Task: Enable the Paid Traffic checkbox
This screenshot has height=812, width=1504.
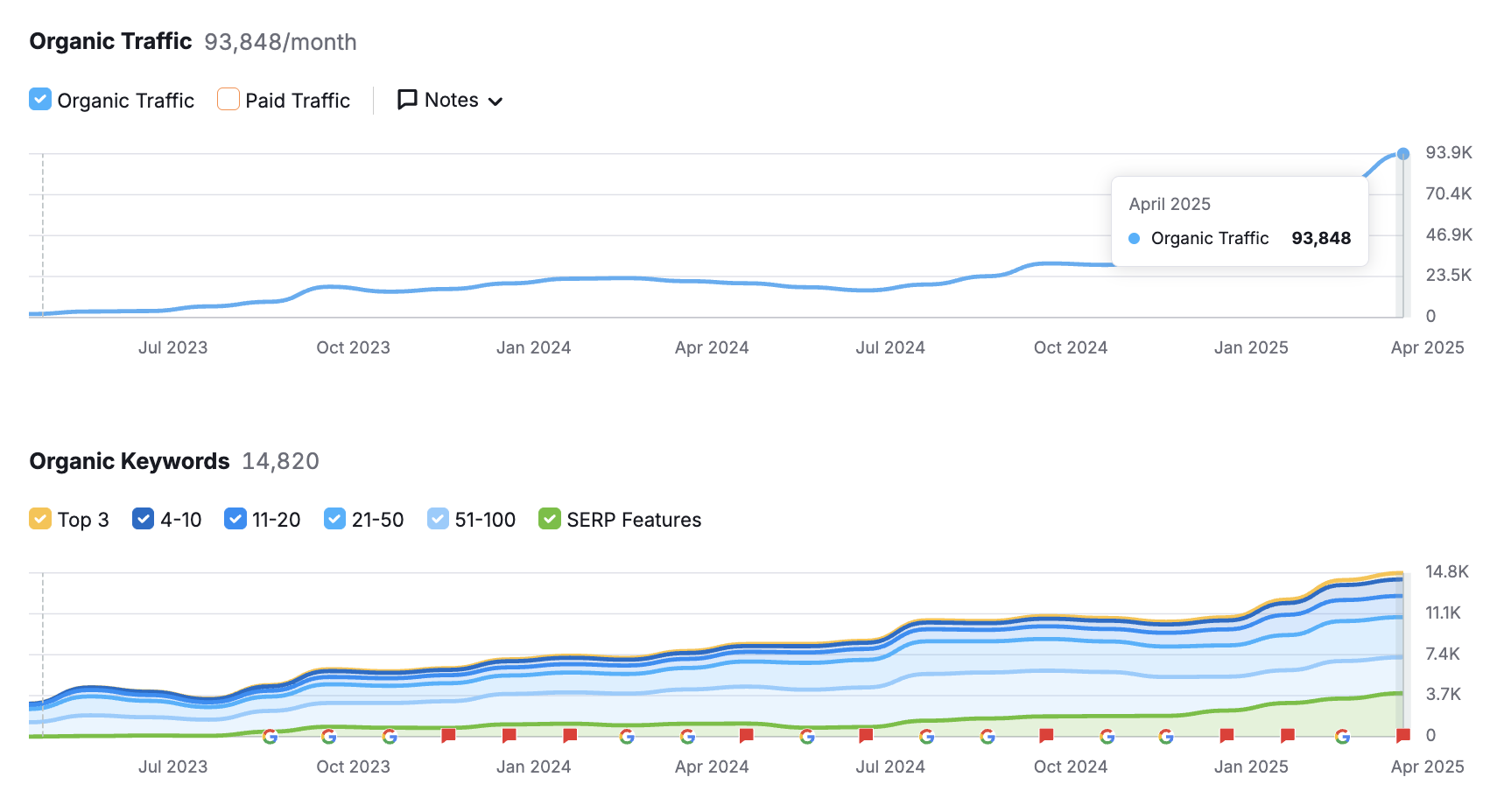Action: [228, 100]
